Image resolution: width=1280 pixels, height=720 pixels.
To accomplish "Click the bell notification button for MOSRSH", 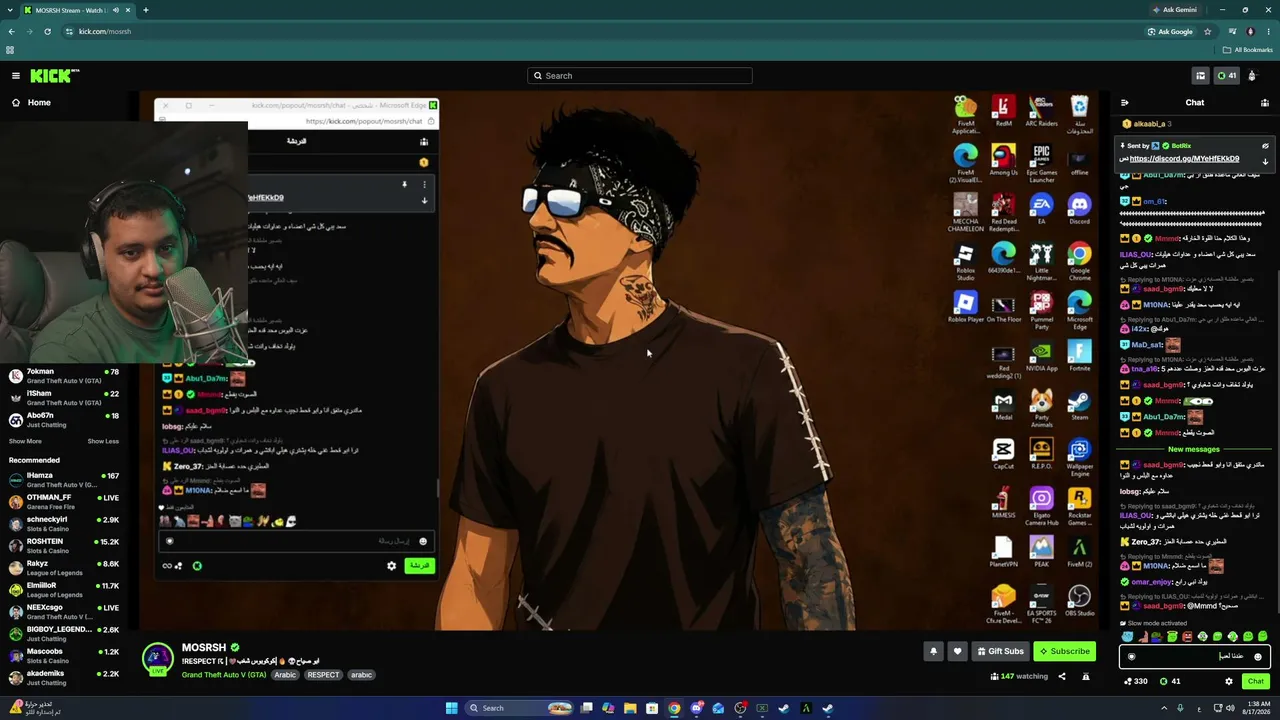I will (933, 651).
